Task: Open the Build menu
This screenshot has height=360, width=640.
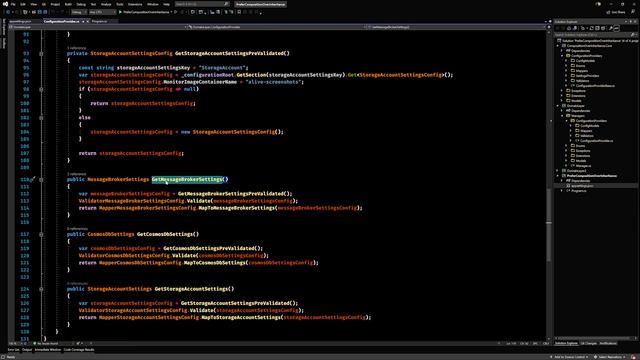Action: (x=68, y=4)
